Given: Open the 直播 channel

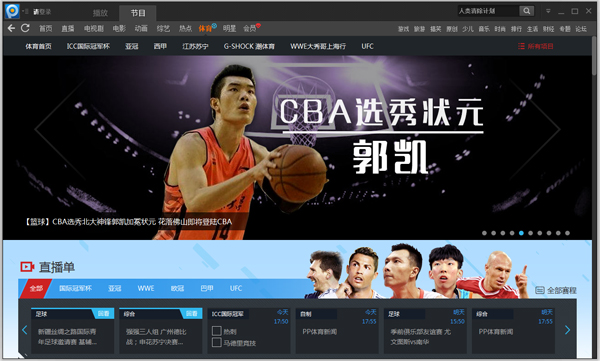Looking at the screenshot, I should [68, 28].
